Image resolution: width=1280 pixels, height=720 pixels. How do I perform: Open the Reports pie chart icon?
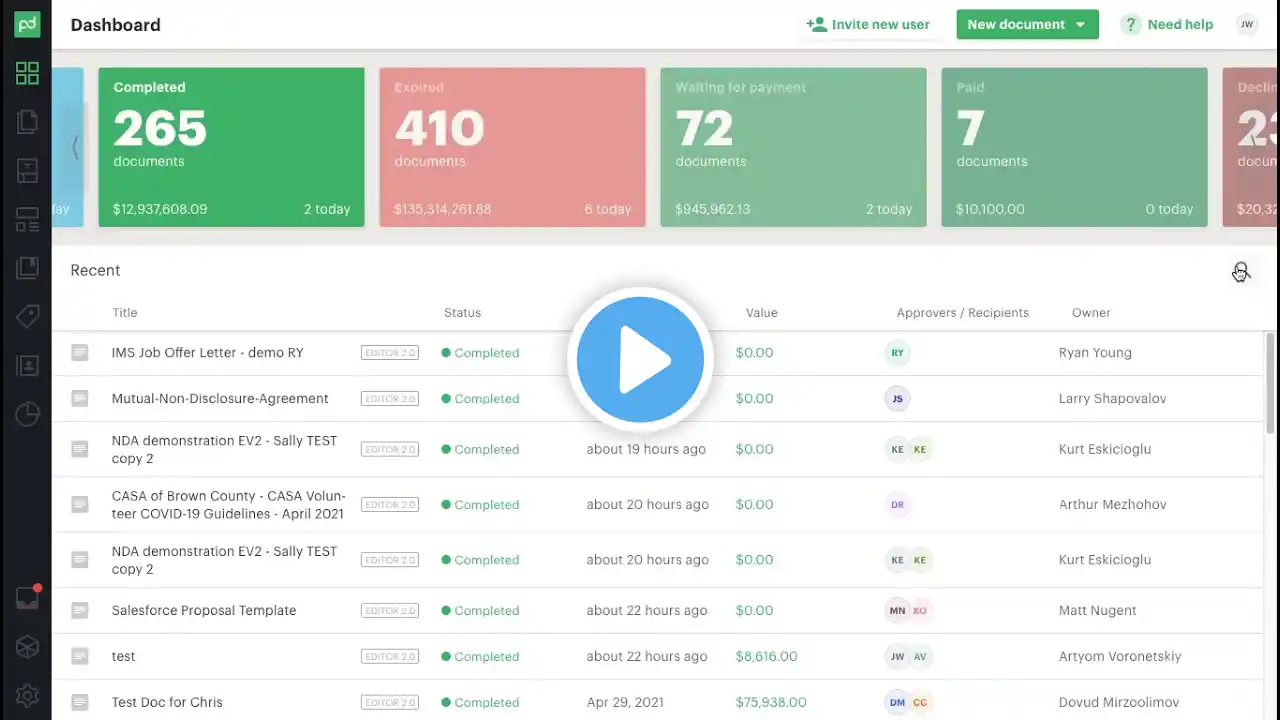point(27,414)
